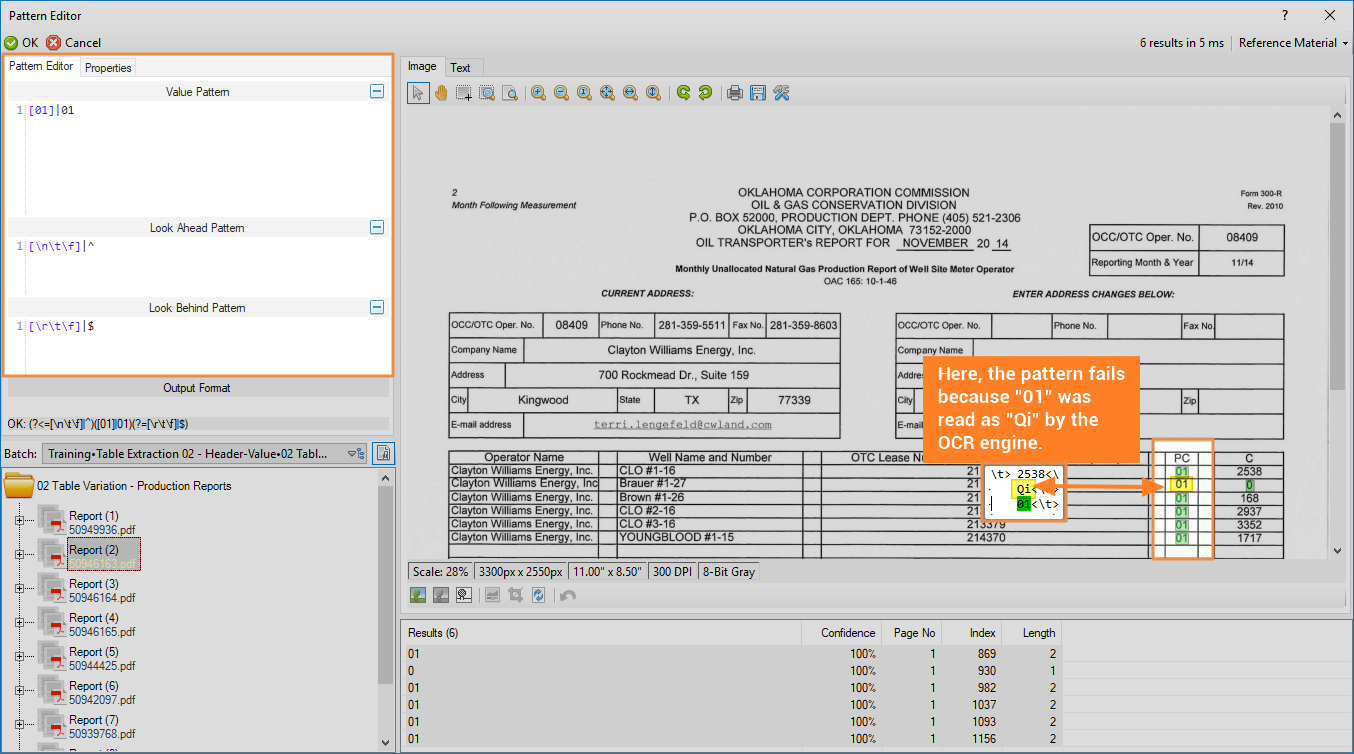
Task: Select the pointer arrow tool
Action: (x=418, y=93)
